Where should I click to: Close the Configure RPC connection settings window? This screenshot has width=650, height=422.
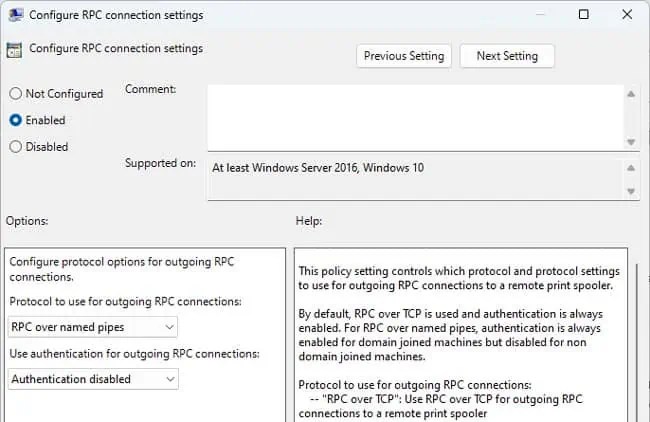[627, 15]
